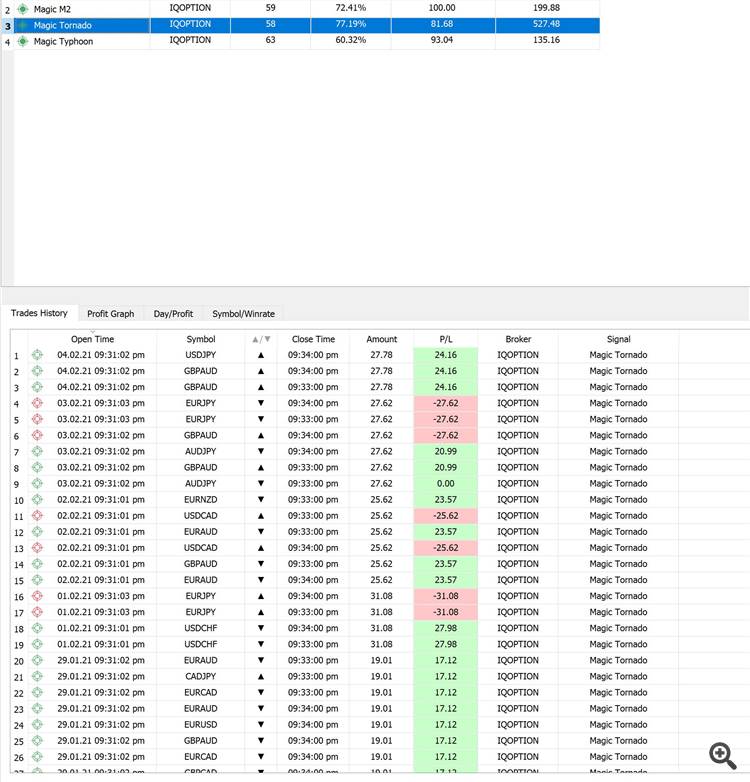Click the 77.19% winrate cell
750x782 pixels.
coord(351,24)
